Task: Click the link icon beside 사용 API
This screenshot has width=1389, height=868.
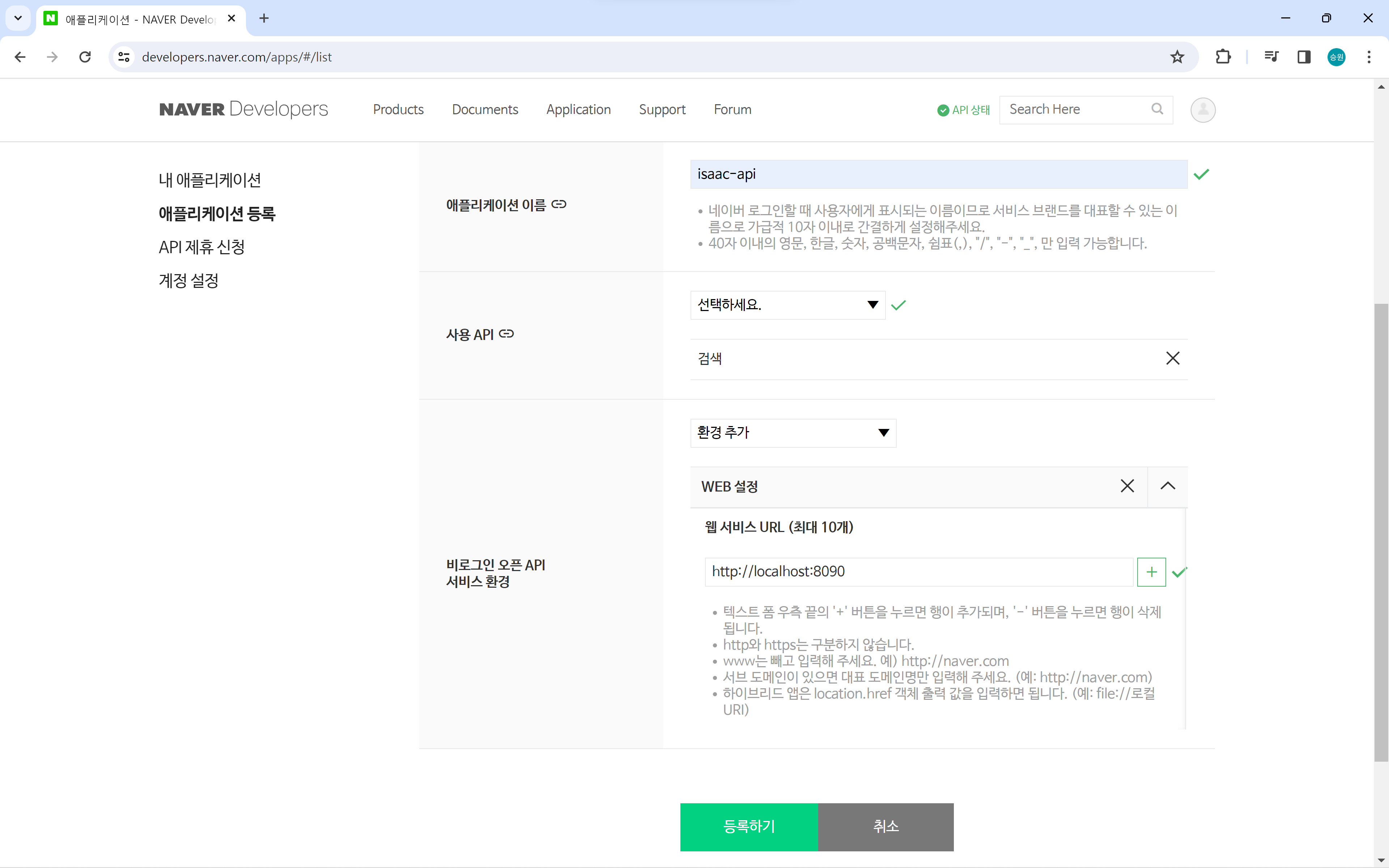Action: pyautogui.click(x=506, y=333)
